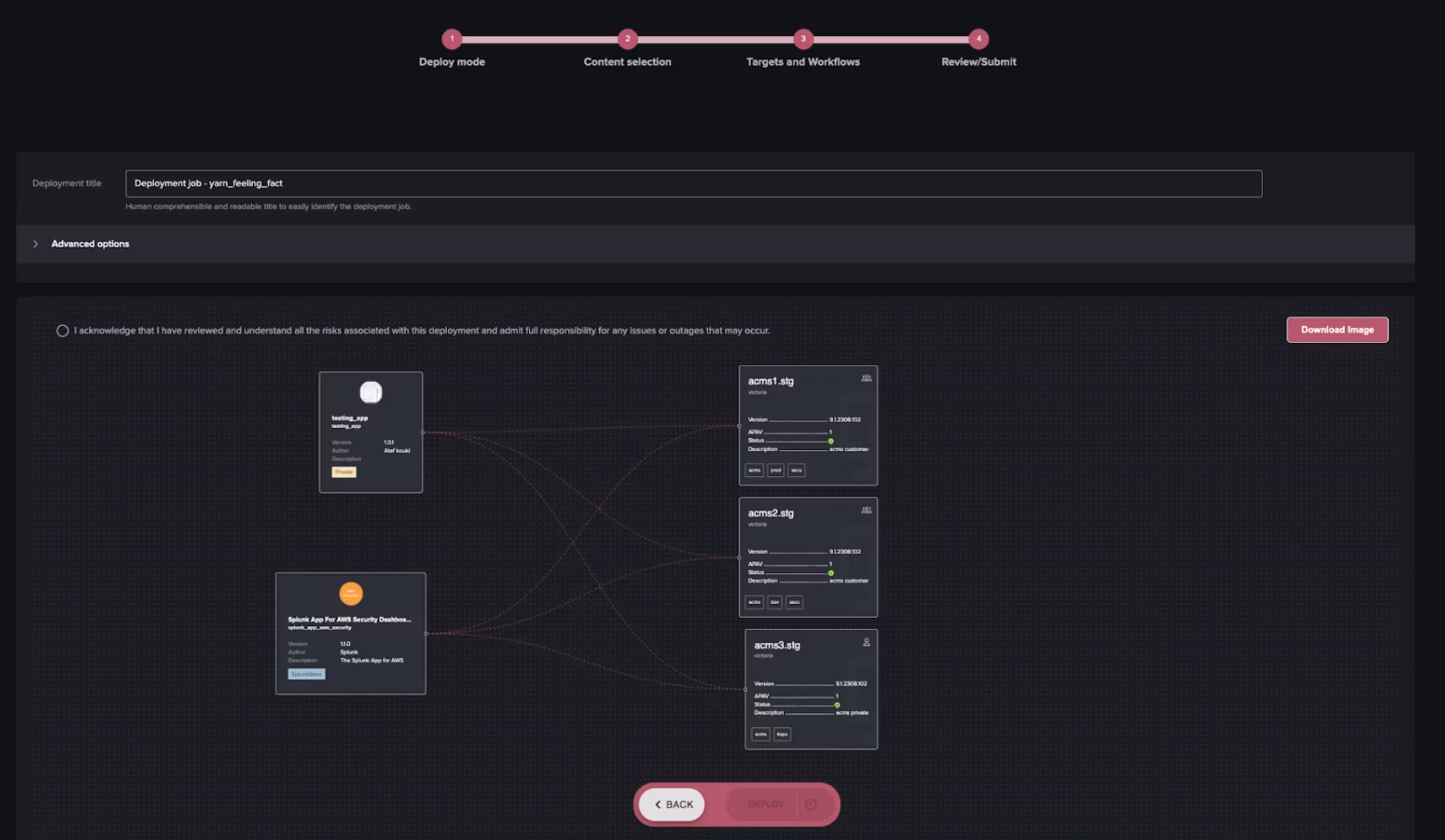Screen dimensions: 1445x840
Task: Click the users icon on acms2.stg card
Action: [x=866, y=510]
